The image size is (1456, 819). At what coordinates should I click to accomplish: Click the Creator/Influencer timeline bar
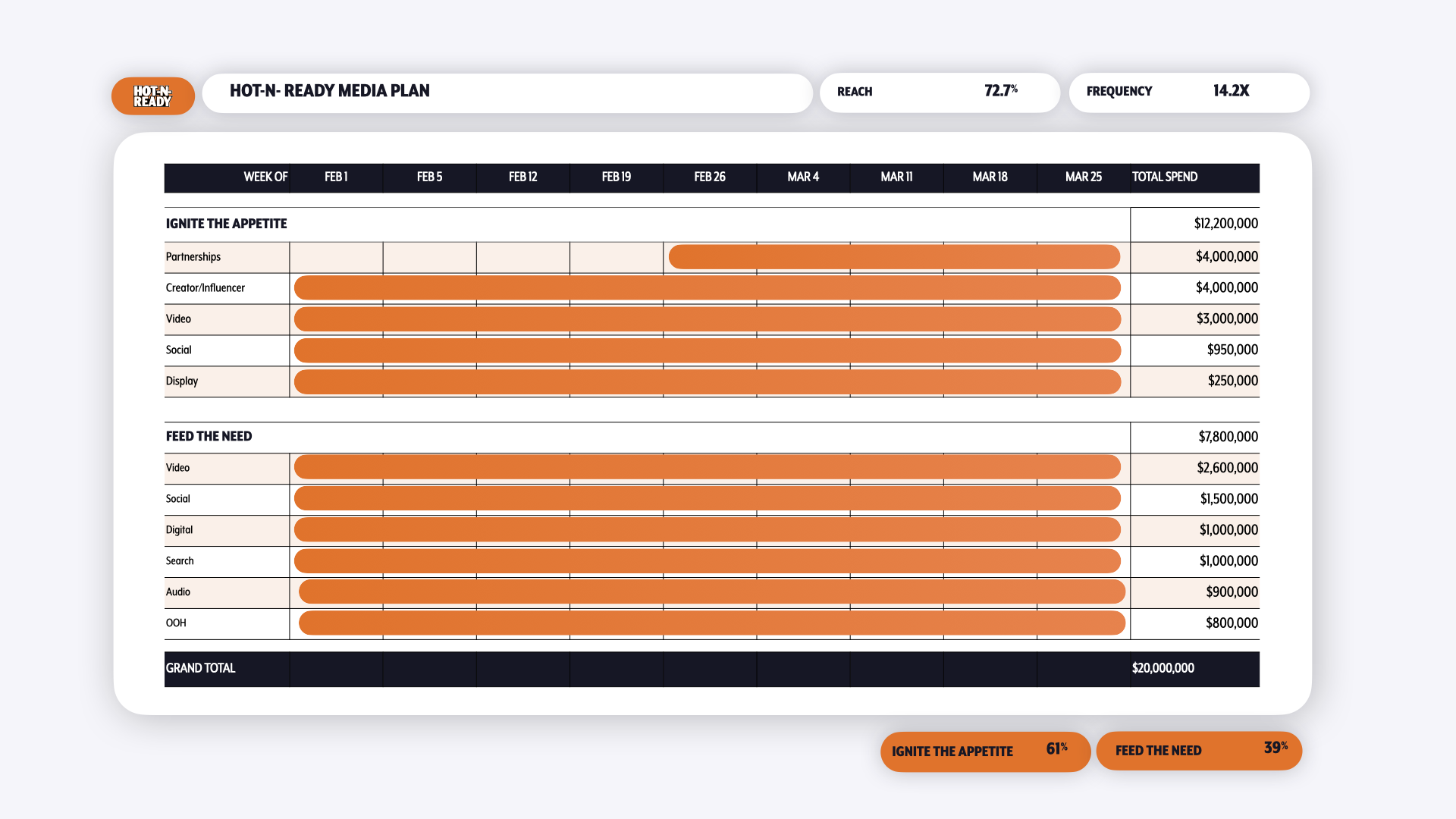708,288
